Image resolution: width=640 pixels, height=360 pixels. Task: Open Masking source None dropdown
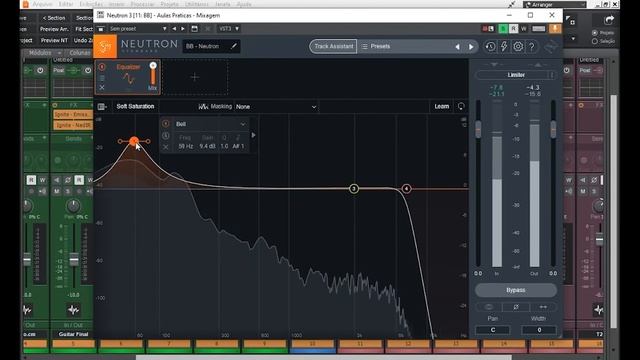pyautogui.click(x=276, y=107)
